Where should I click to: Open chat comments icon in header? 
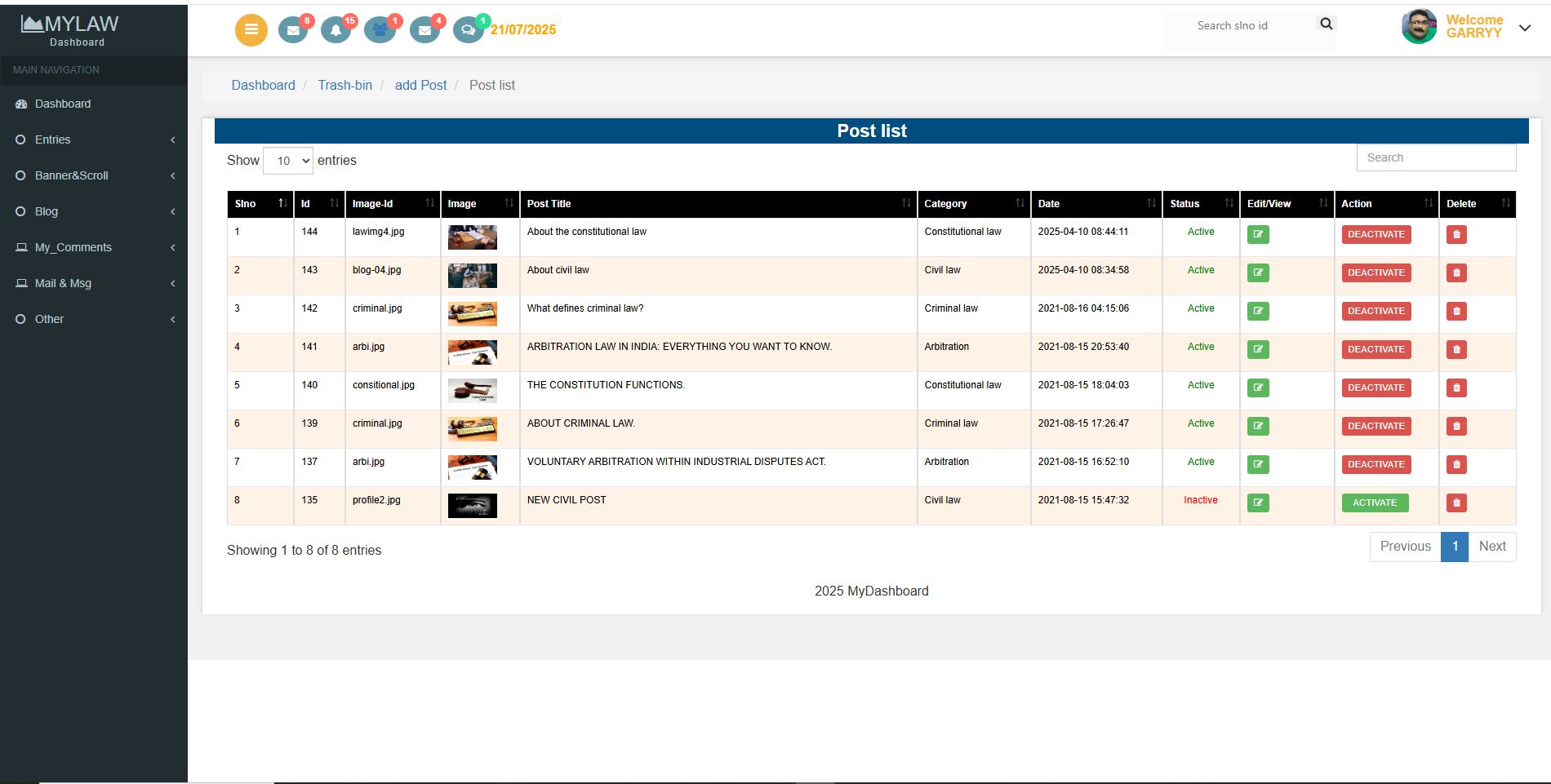click(468, 30)
